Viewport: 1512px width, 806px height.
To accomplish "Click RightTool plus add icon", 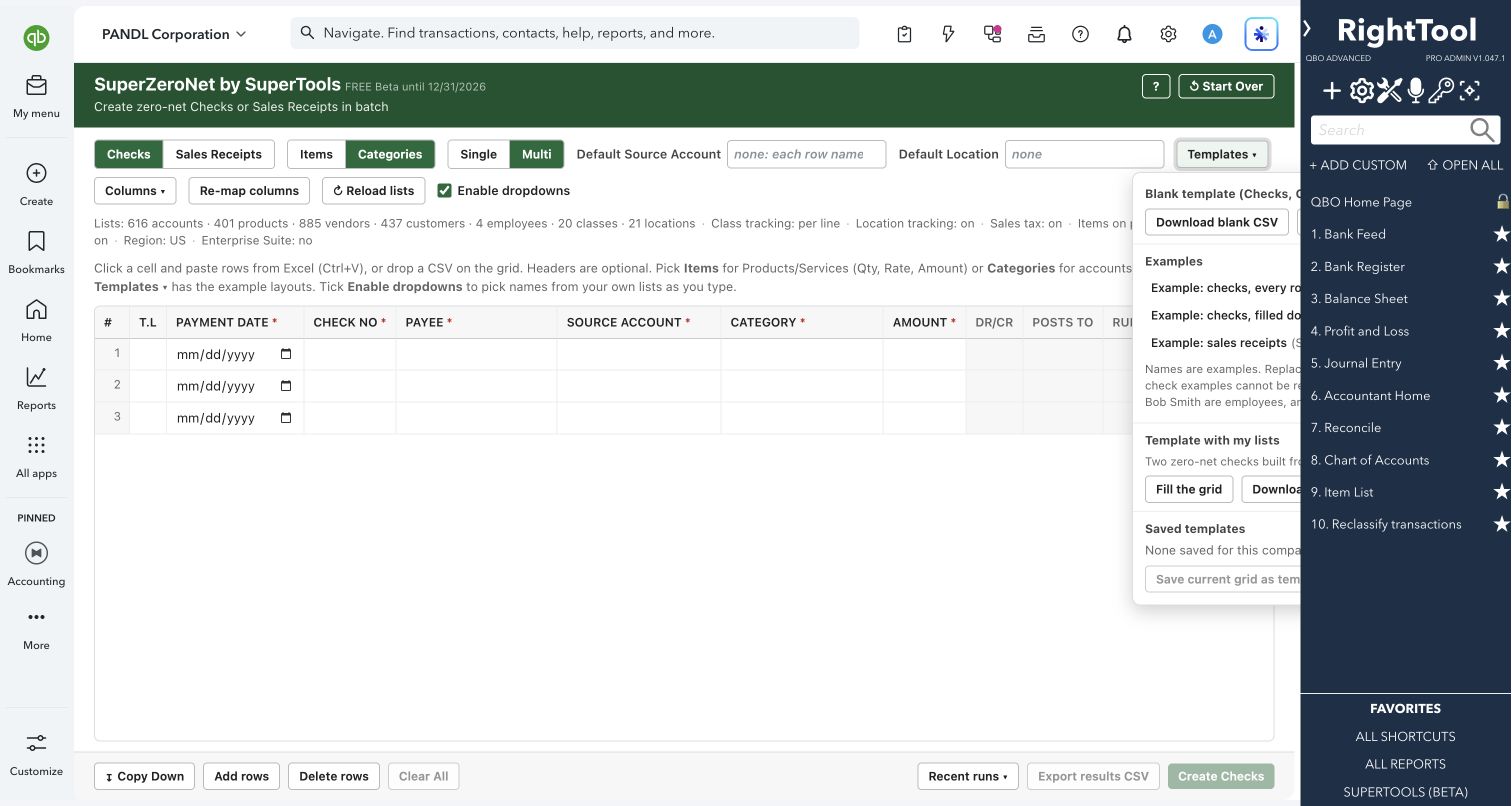I will 1331,92.
